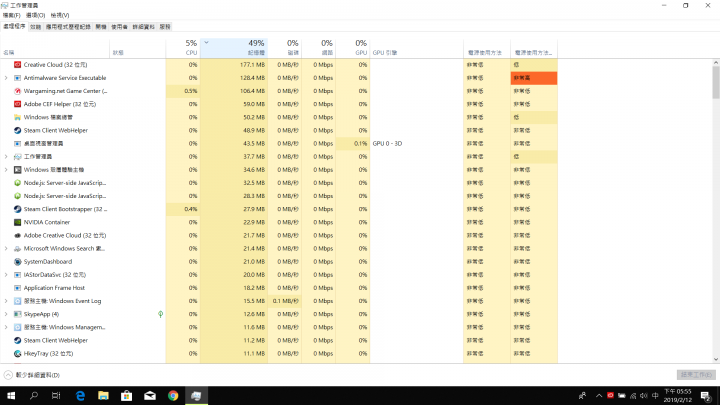Sort by the CPU column header
The width and height of the screenshot is (720, 405).
coord(183,48)
